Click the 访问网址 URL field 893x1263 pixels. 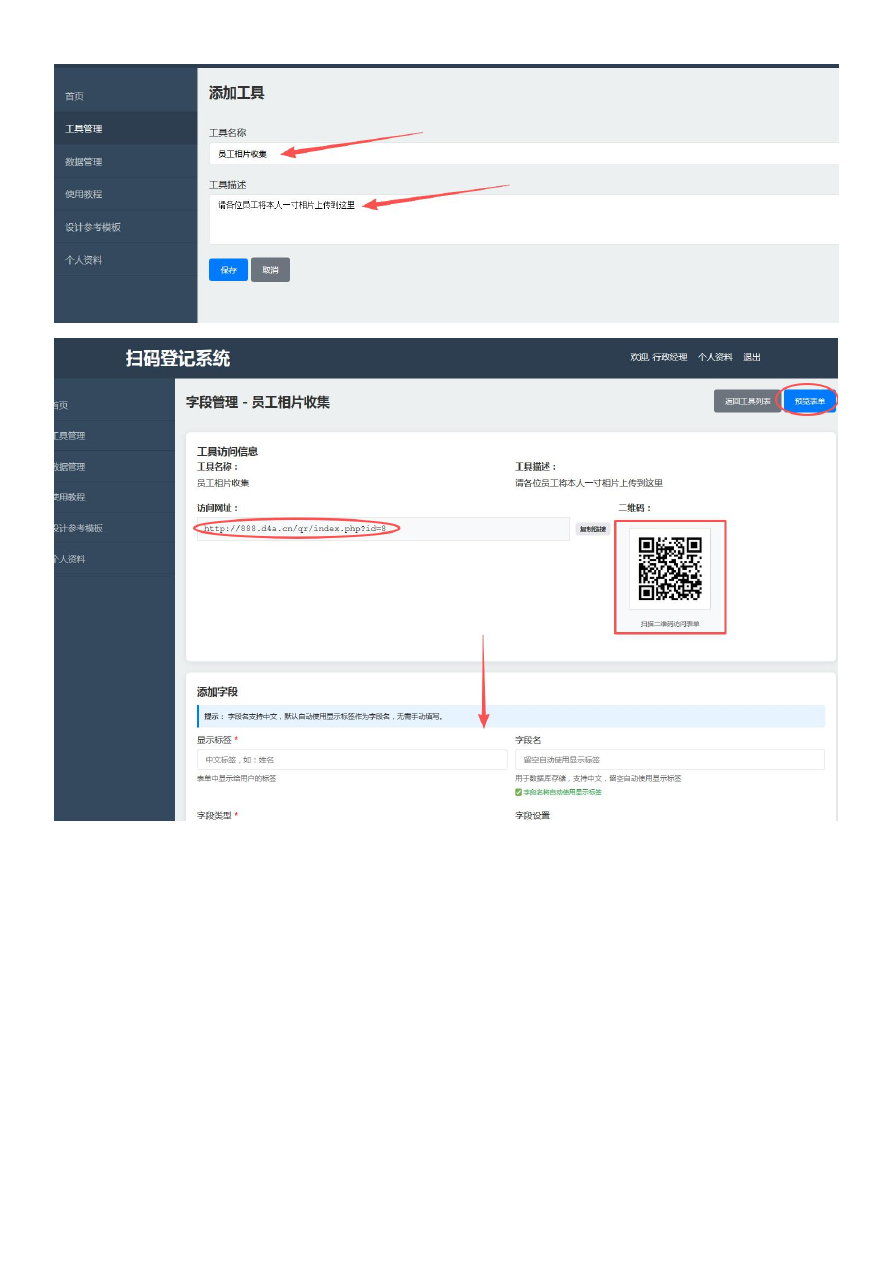point(380,529)
